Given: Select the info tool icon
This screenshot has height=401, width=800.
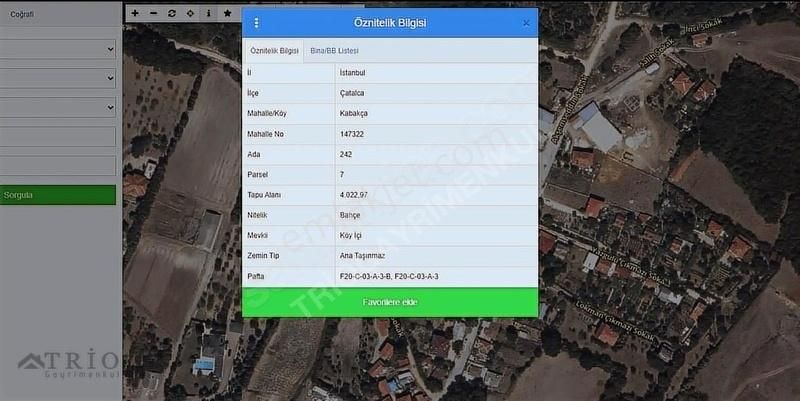Looking at the screenshot, I should pos(208,13).
